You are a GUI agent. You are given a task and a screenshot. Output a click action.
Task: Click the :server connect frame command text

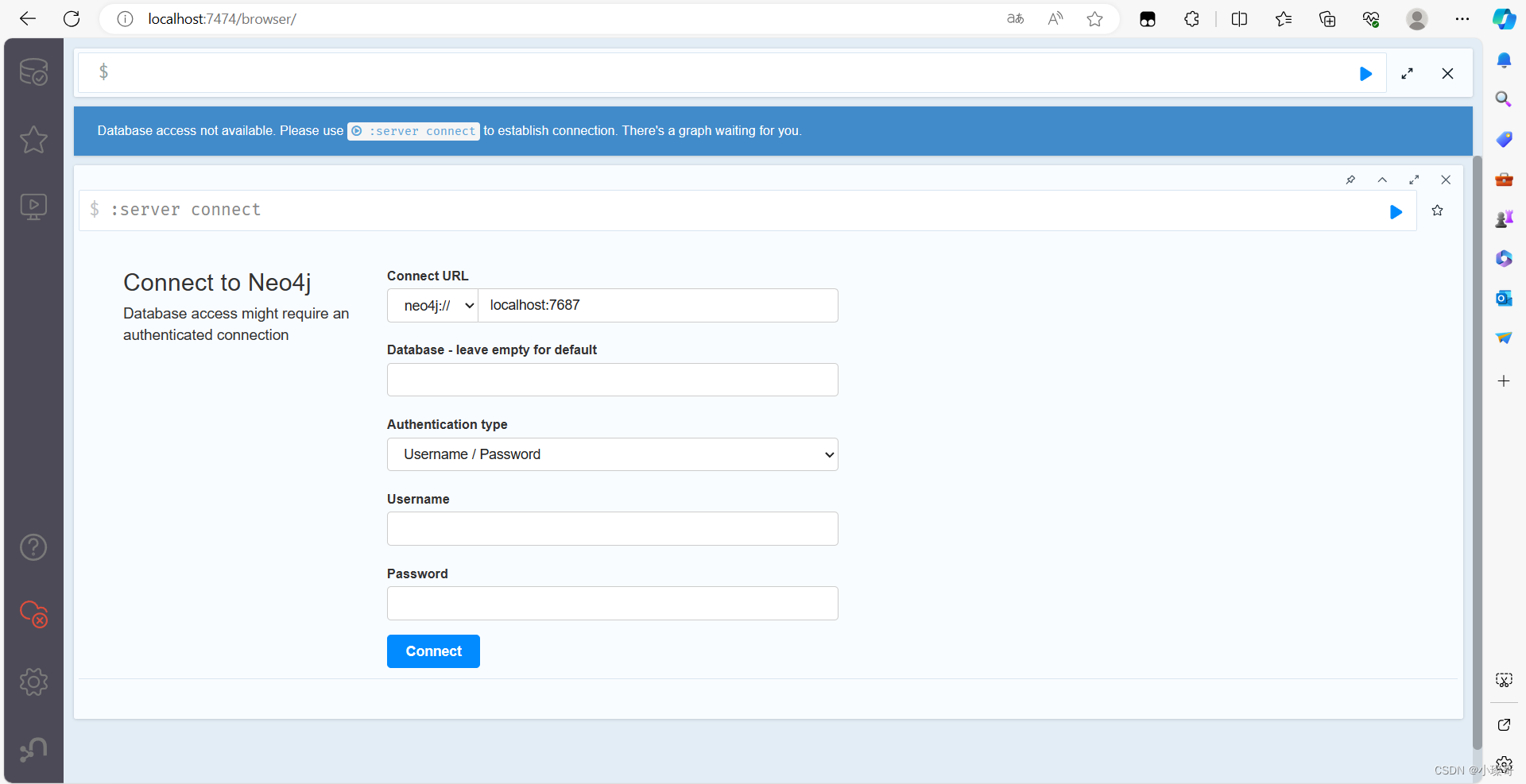pos(185,210)
